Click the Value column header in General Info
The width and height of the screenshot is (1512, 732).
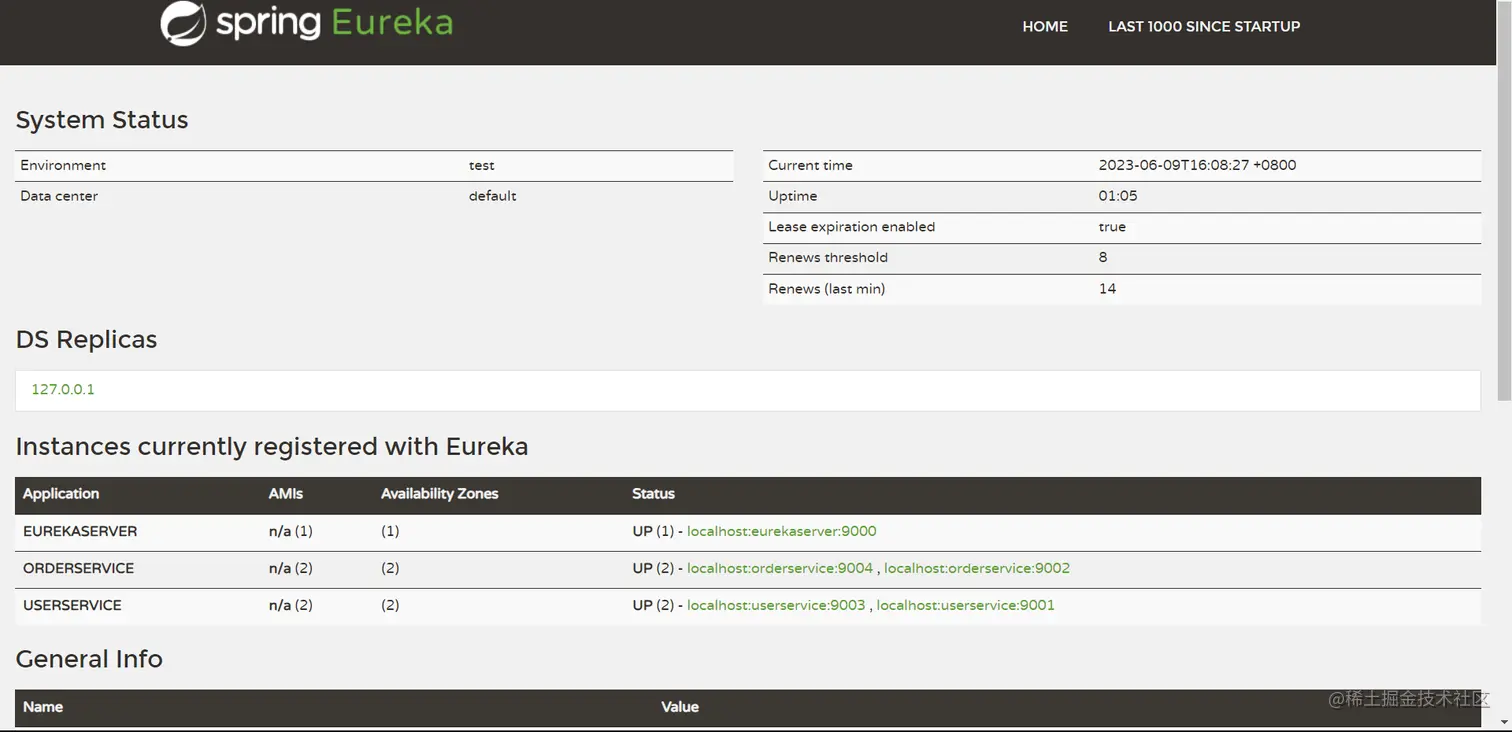point(680,707)
